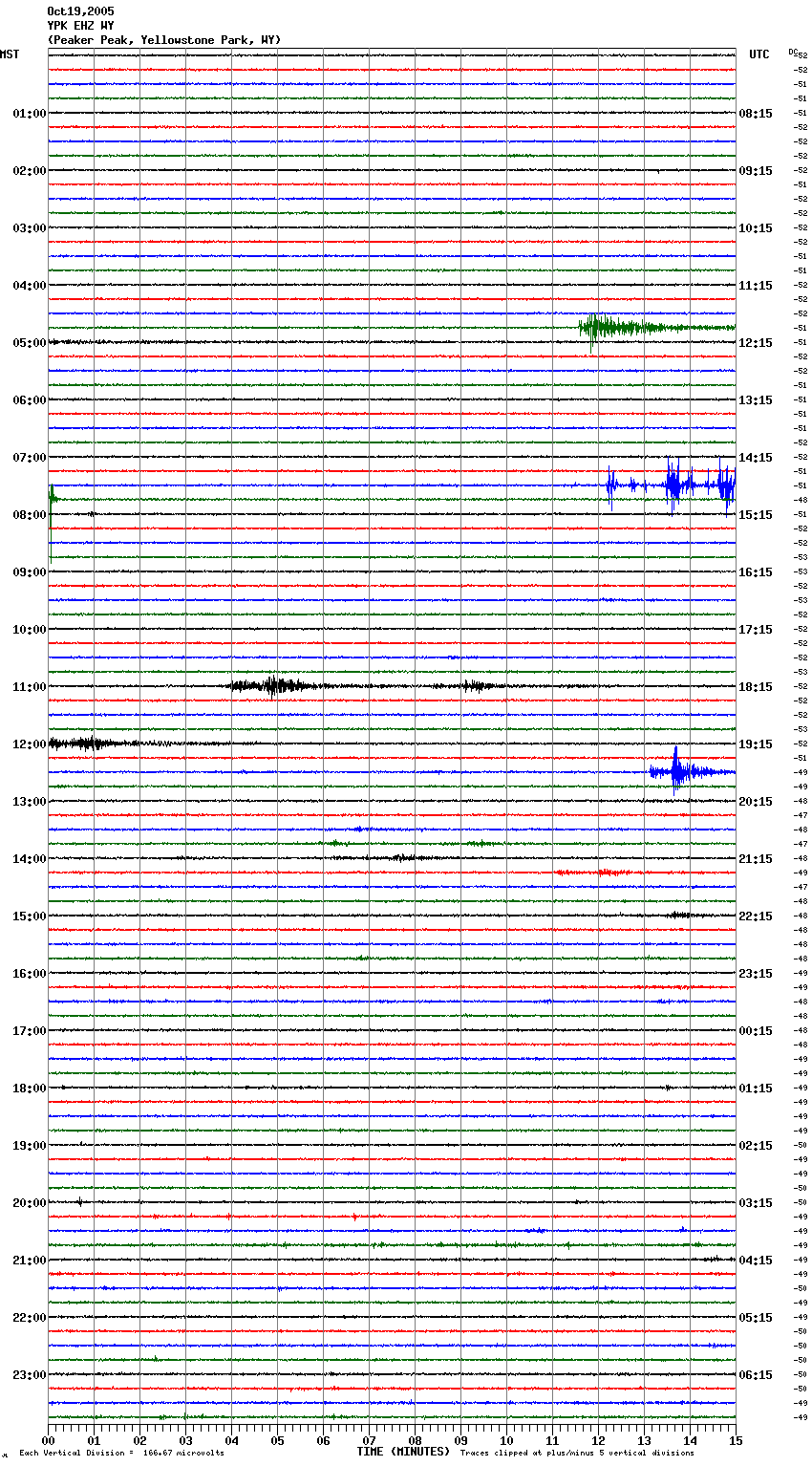812x1466 pixels.
Task: Select the 08:00 MST time label
Action: pyautogui.click(x=30, y=515)
